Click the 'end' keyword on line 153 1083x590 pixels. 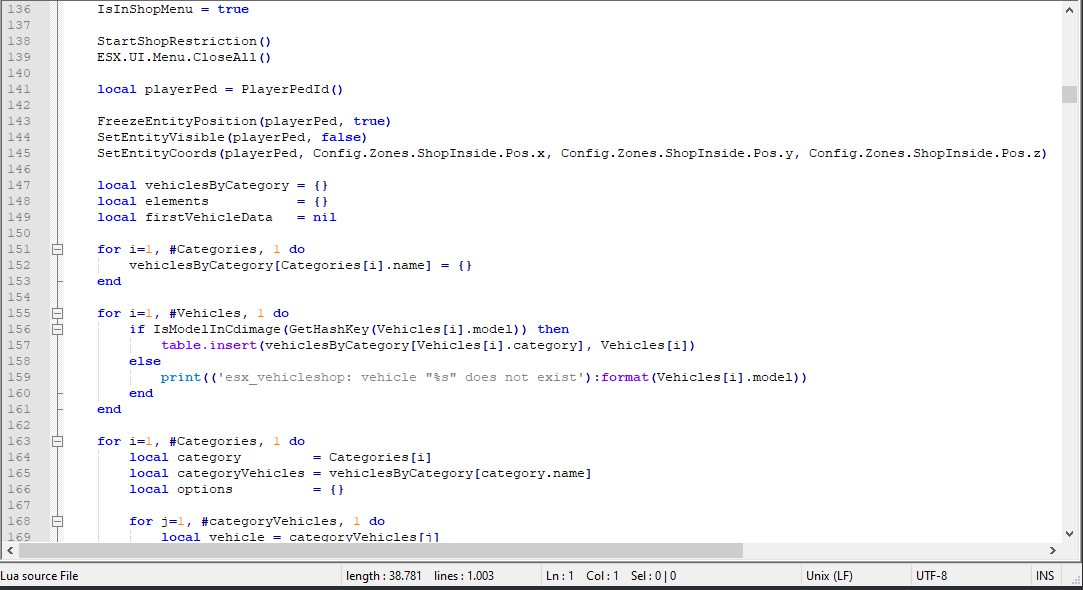pos(109,281)
